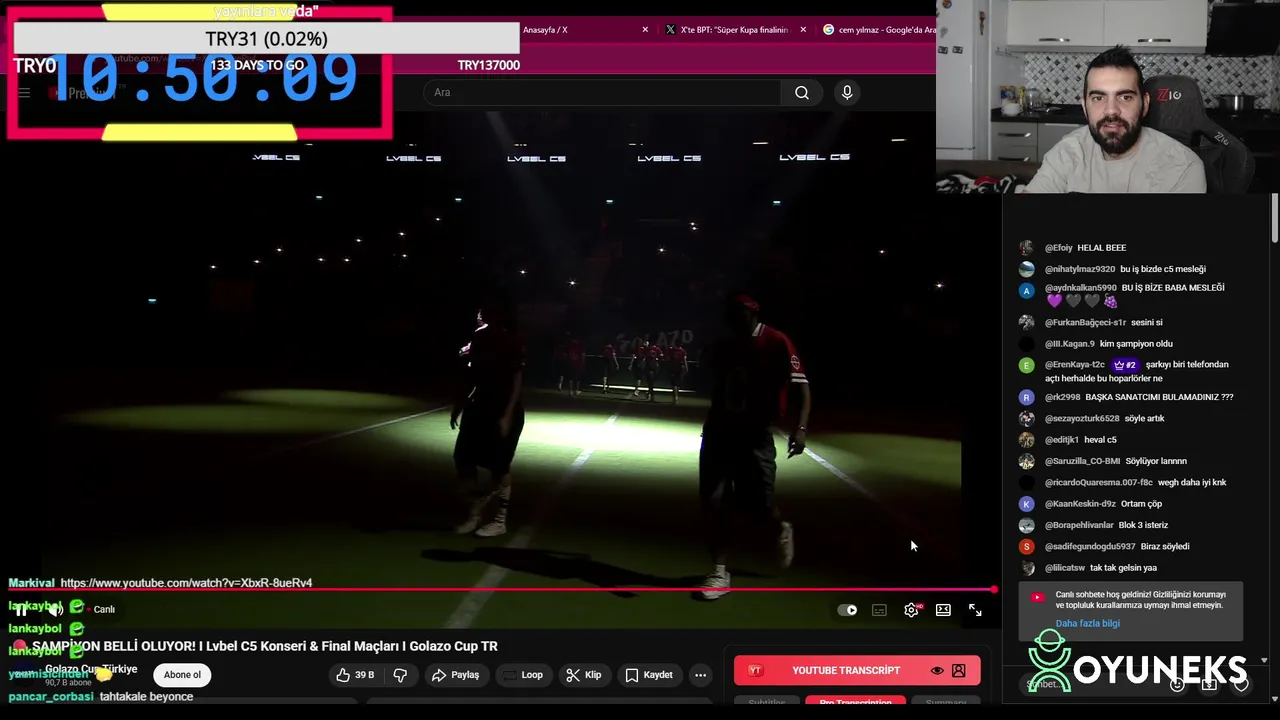
Task: Mute the video with the speaker icon
Action: (56, 610)
